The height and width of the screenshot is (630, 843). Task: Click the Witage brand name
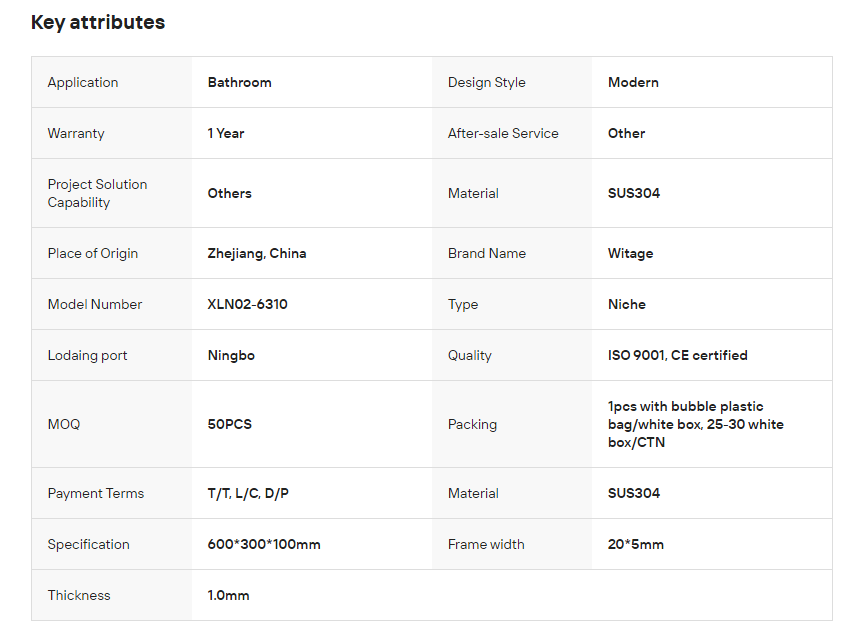coord(630,253)
